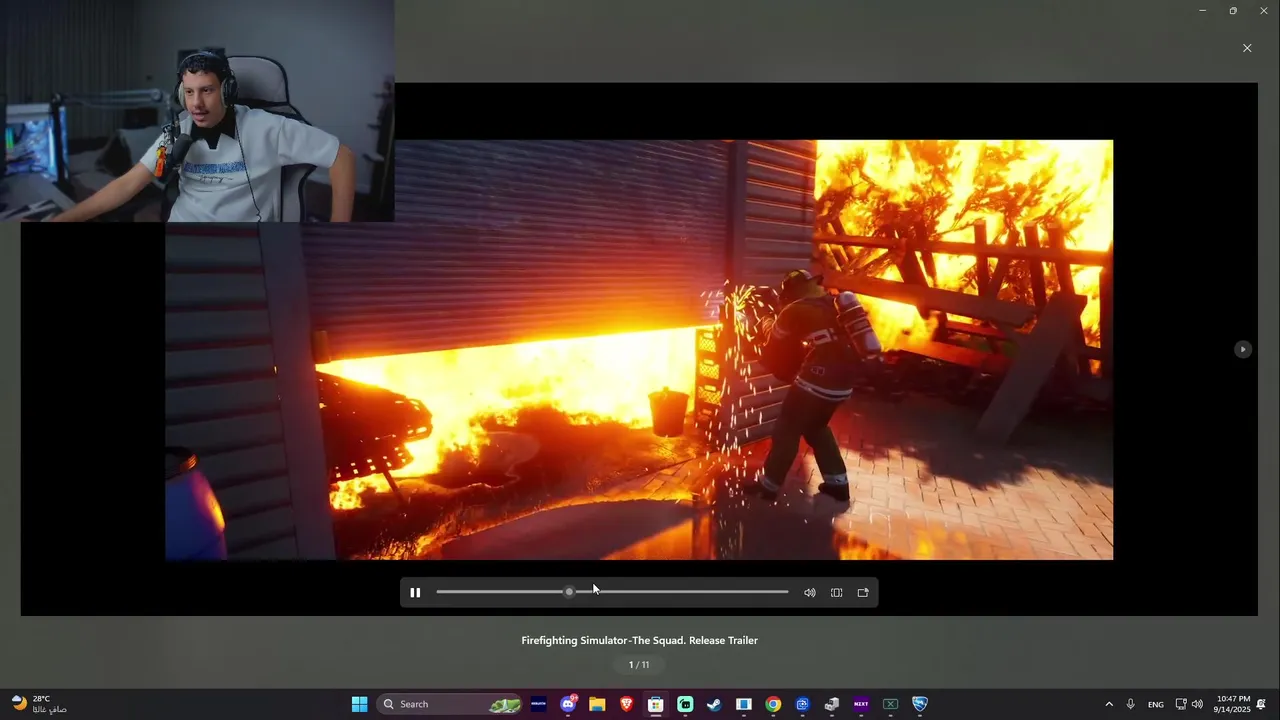The width and height of the screenshot is (1280, 720).
Task: Open Rocket League from the taskbar
Action: pyautogui.click(x=920, y=704)
